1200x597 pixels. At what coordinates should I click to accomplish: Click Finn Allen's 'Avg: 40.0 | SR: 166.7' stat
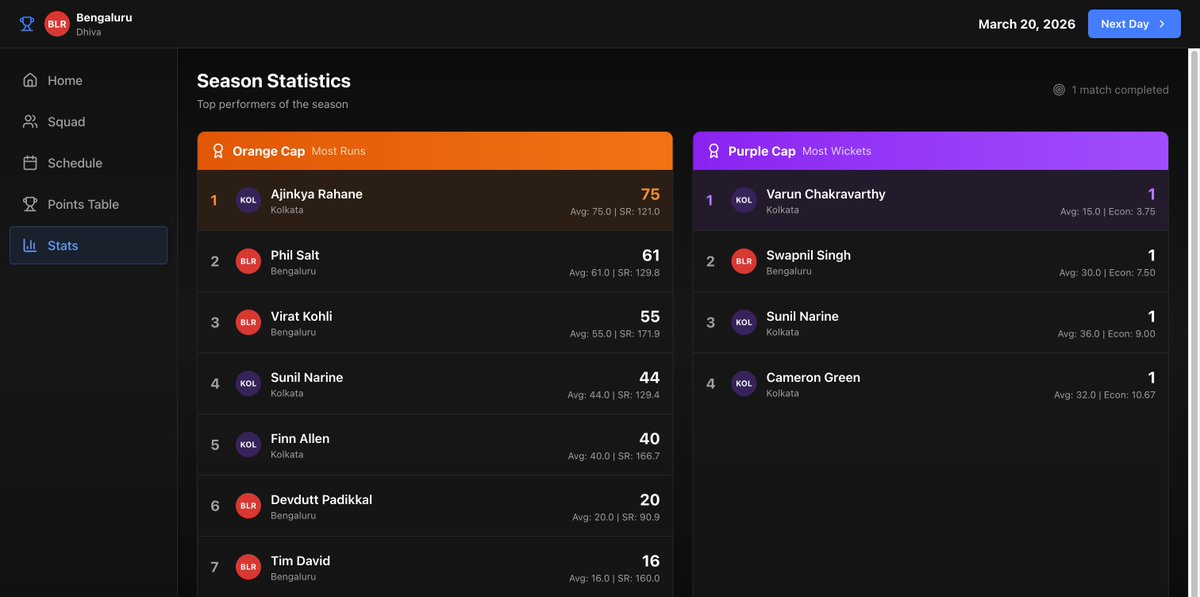click(614, 456)
